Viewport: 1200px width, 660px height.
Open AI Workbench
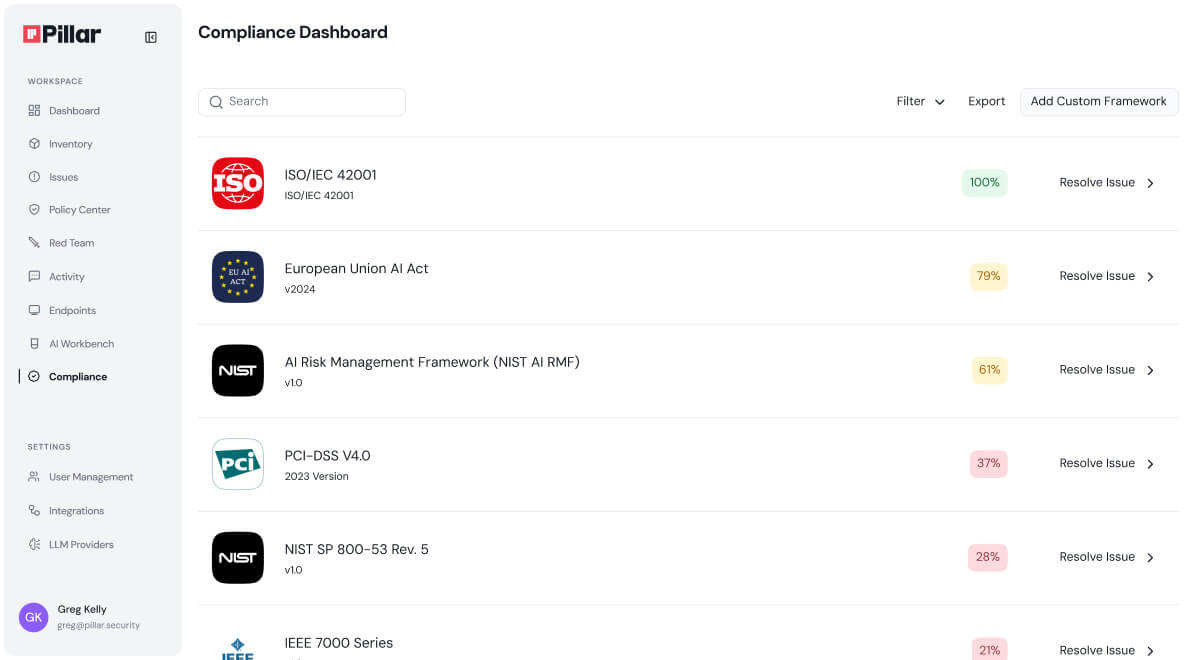point(81,344)
